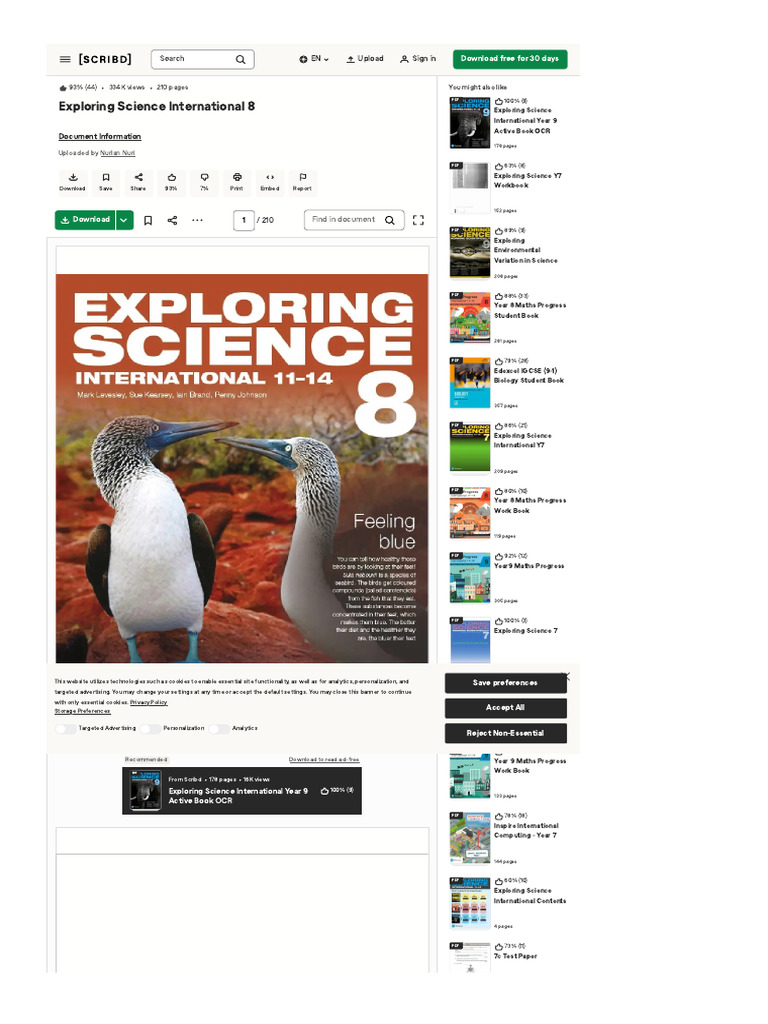Click the Upload button in header
The width and height of the screenshot is (768, 1024).
[x=364, y=59]
